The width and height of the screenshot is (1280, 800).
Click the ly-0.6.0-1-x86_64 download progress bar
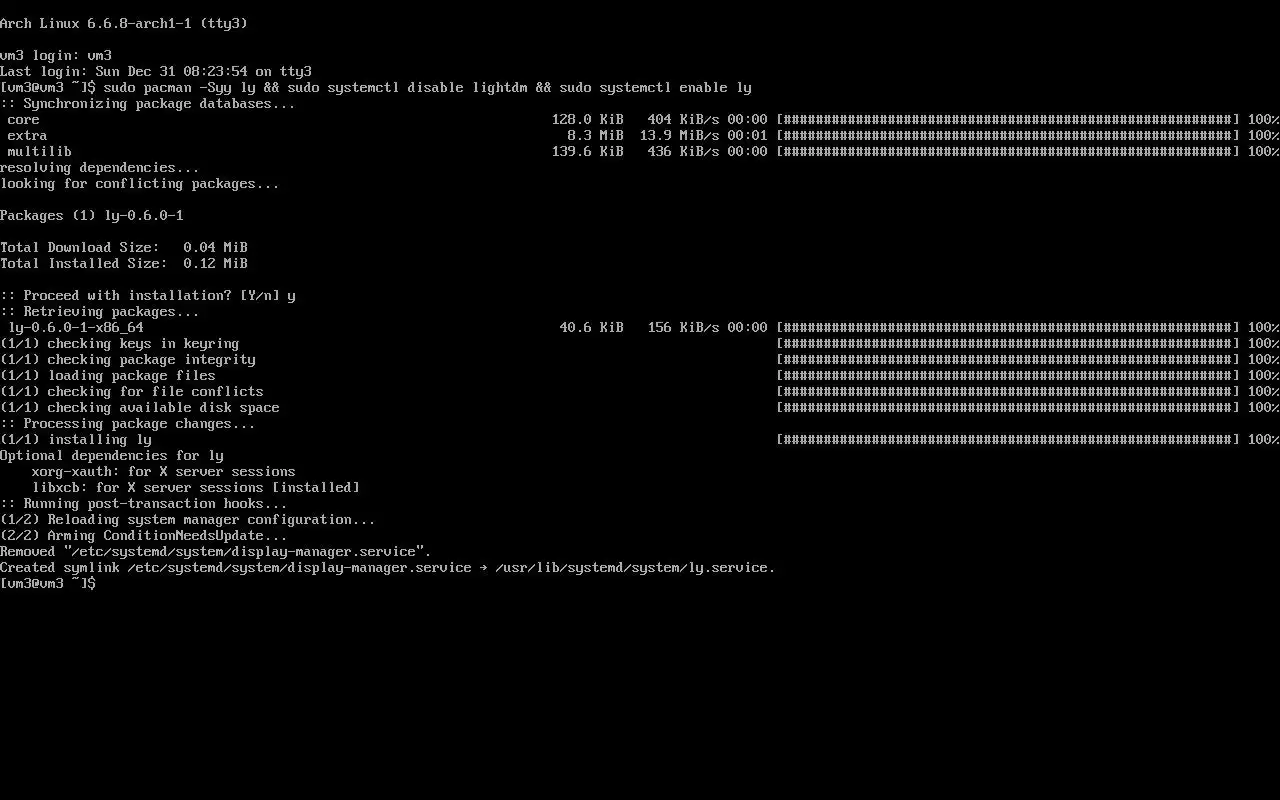point(1008,327)
